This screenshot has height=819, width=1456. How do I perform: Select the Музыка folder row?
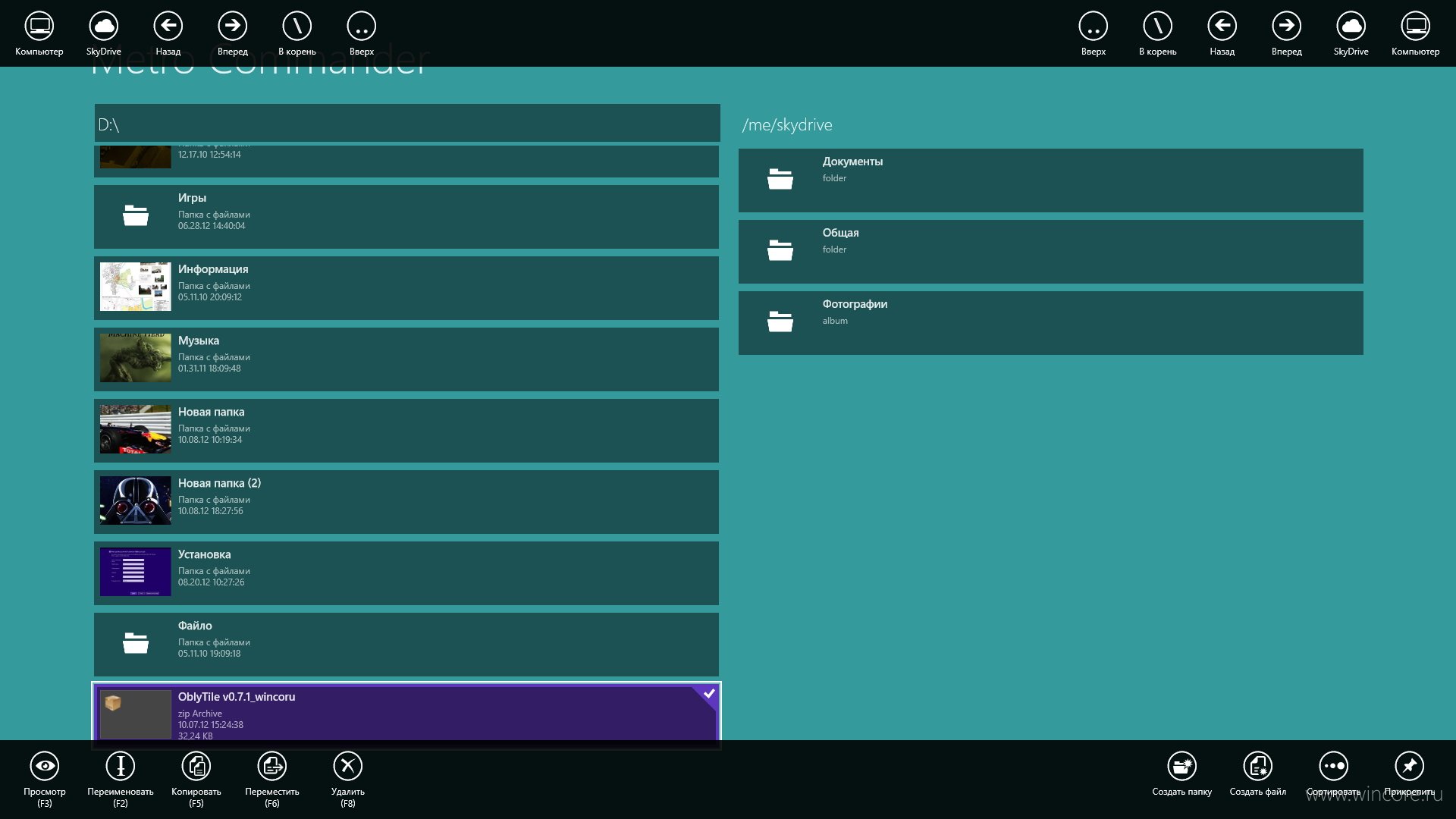(x=406, y=359)
